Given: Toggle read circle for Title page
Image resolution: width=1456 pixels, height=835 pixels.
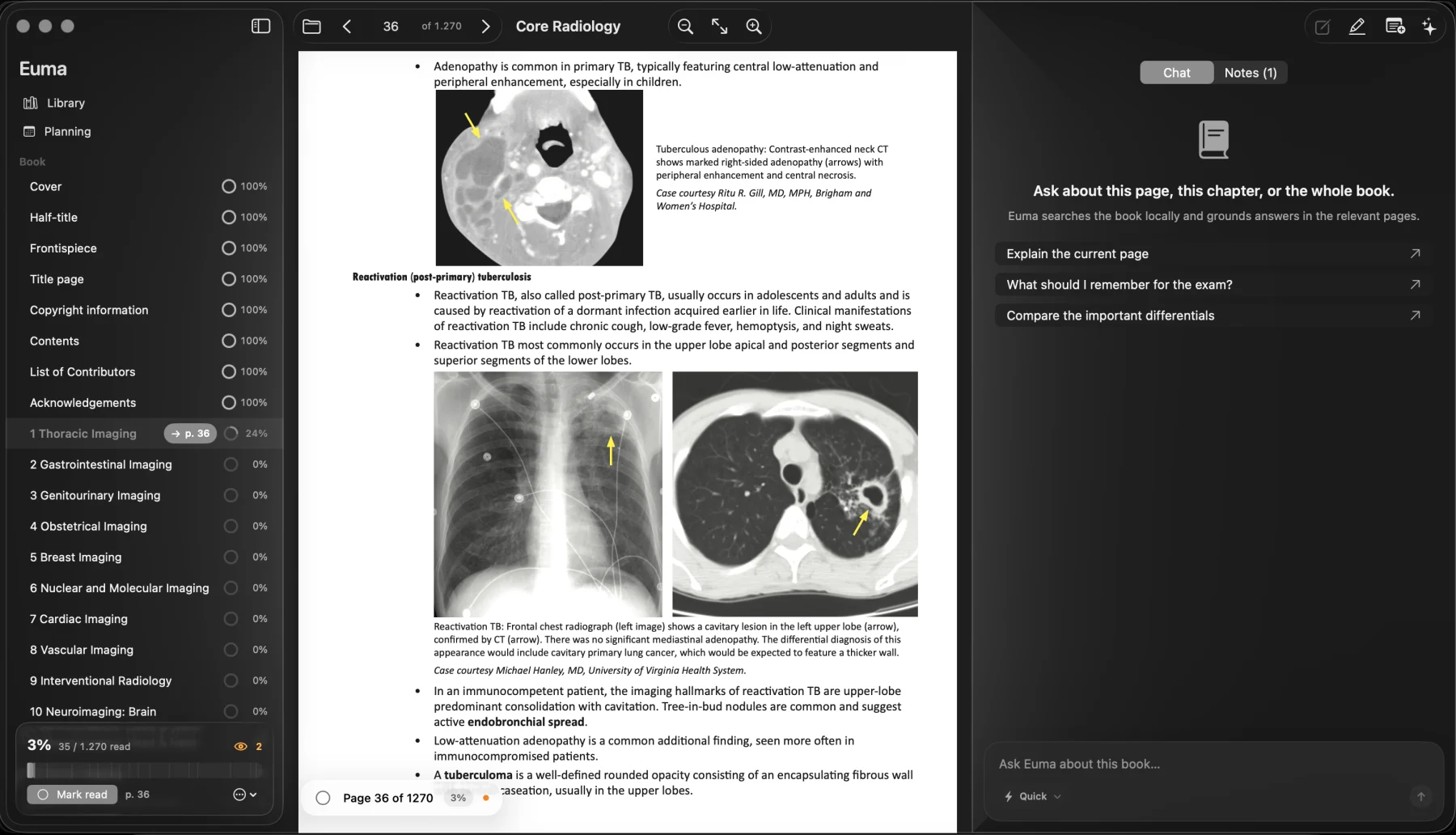Looking at the screenshot, I should coord(229,279).
